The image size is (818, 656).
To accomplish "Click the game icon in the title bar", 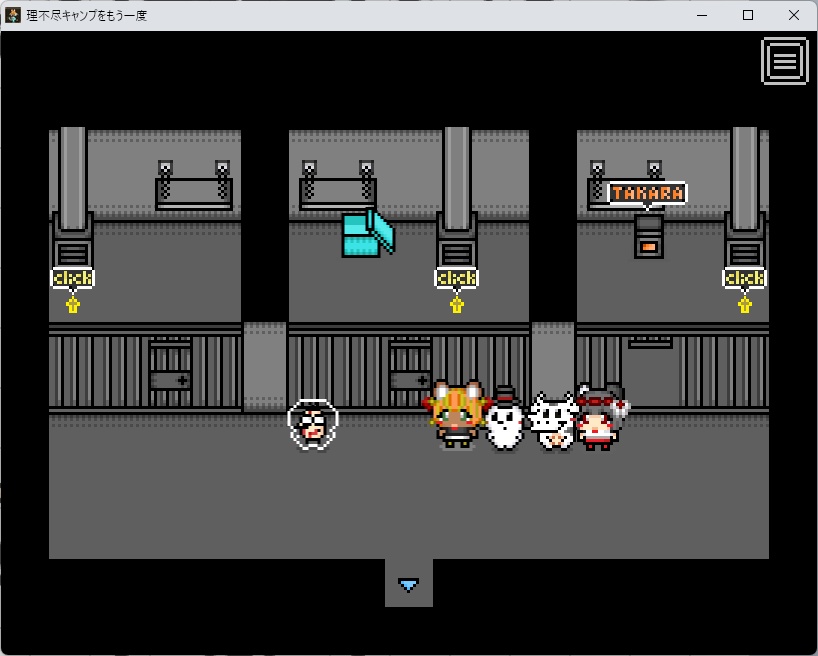I will (13, 15).
